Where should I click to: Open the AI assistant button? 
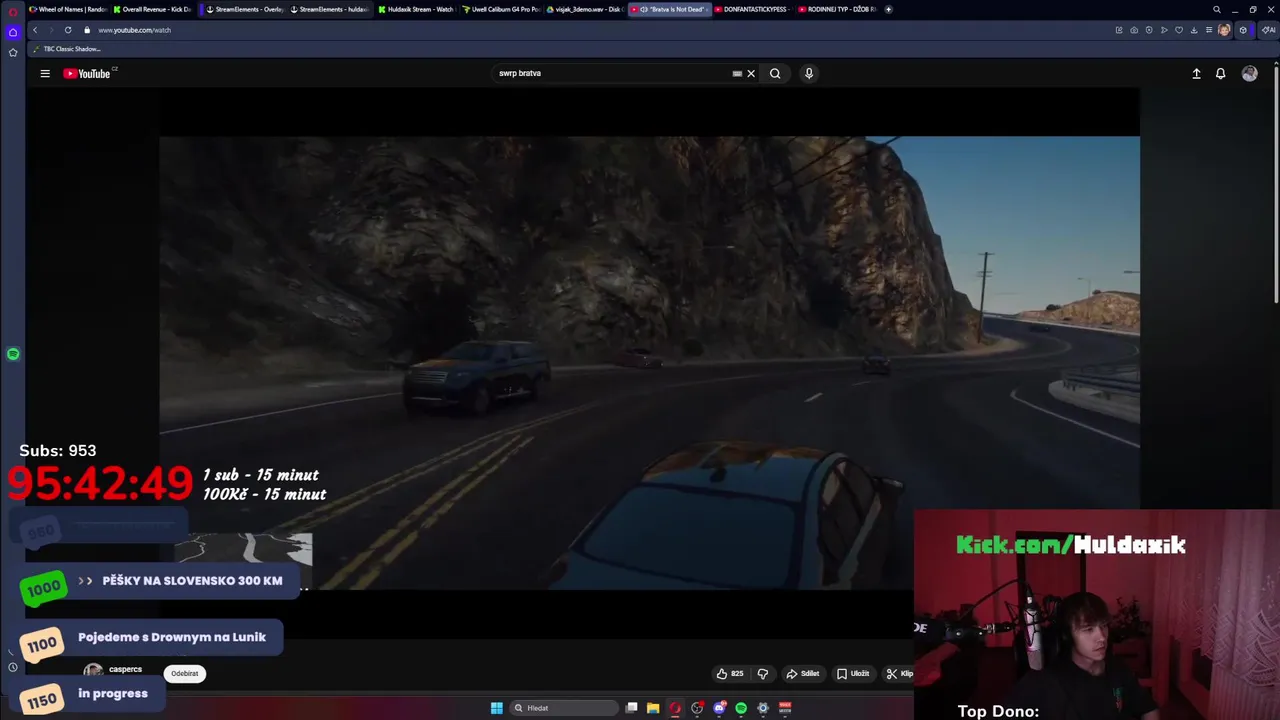1268,30
